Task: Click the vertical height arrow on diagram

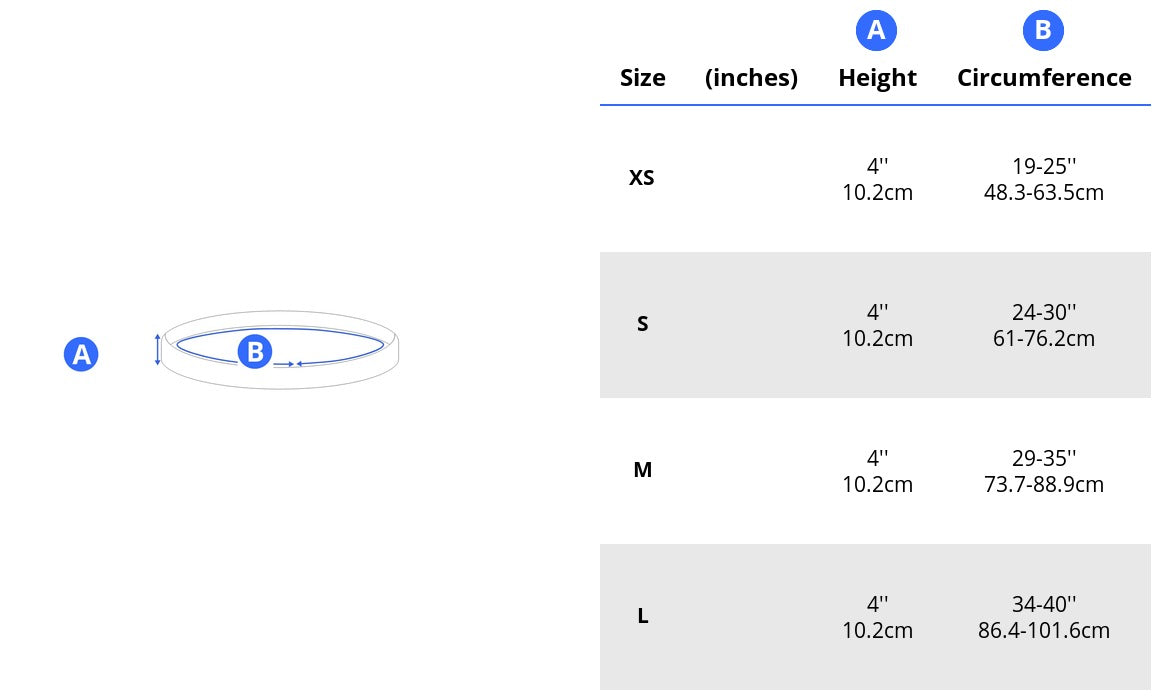Action: pos(158,350)
